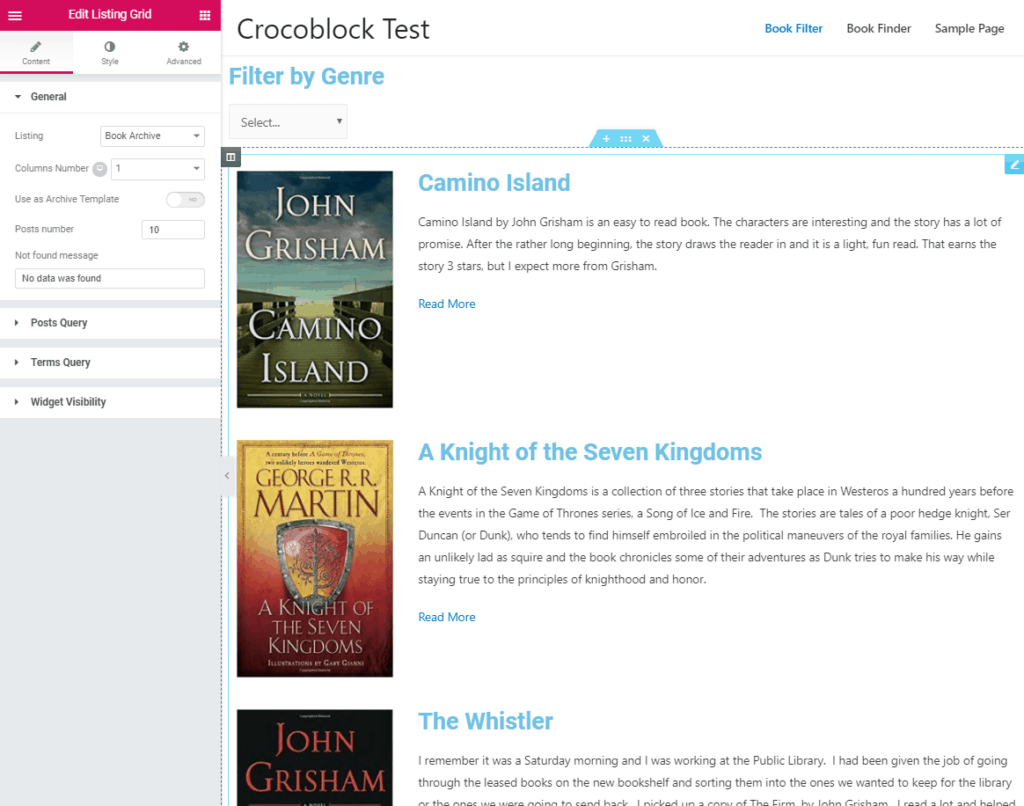Viewport: 1024px width, 806px height.
Task: Click the small grid settings icon on the canvas edge
Action: pos(230,157)
